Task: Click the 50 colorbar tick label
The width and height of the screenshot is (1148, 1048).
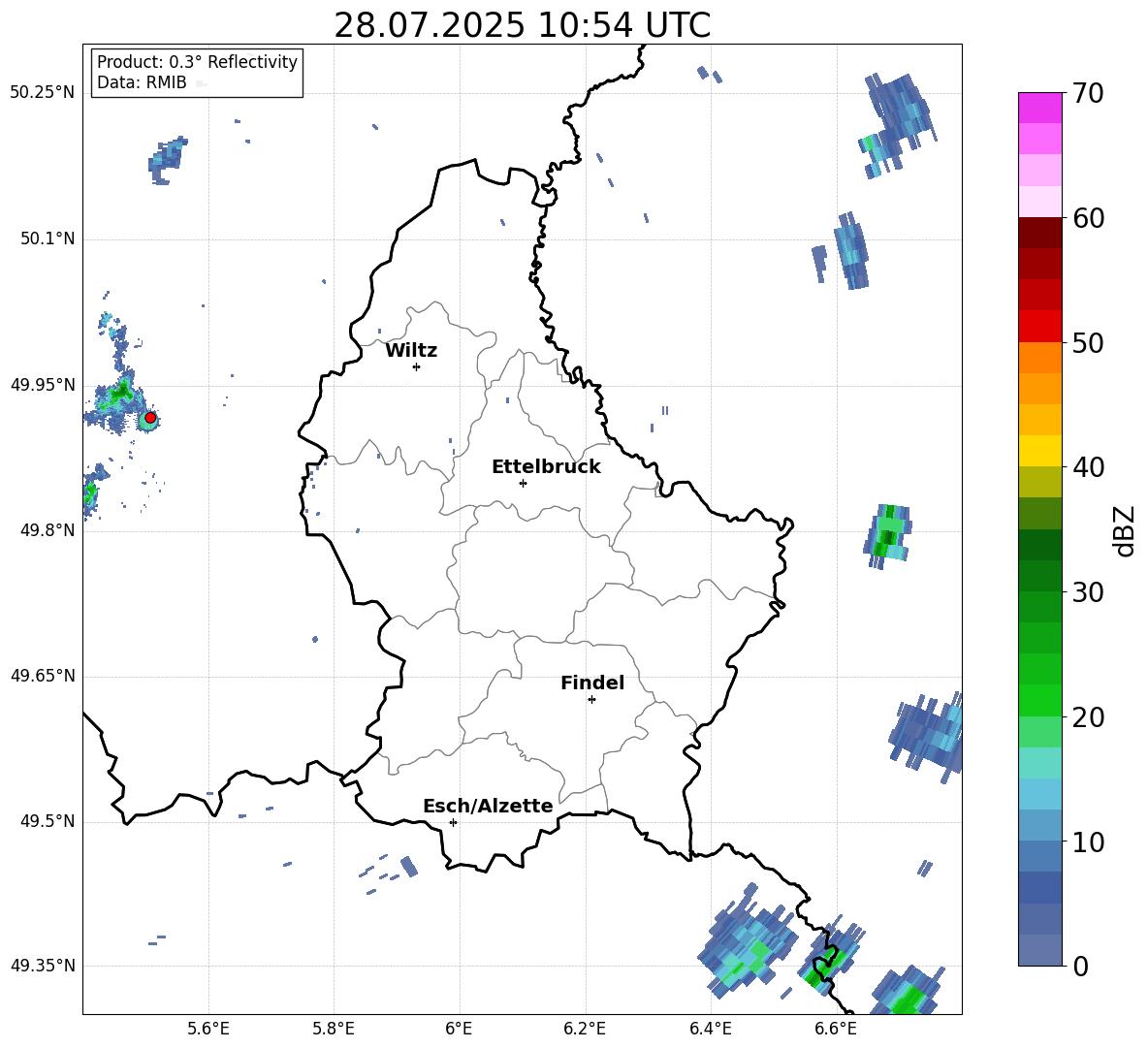Action: 1088,343
